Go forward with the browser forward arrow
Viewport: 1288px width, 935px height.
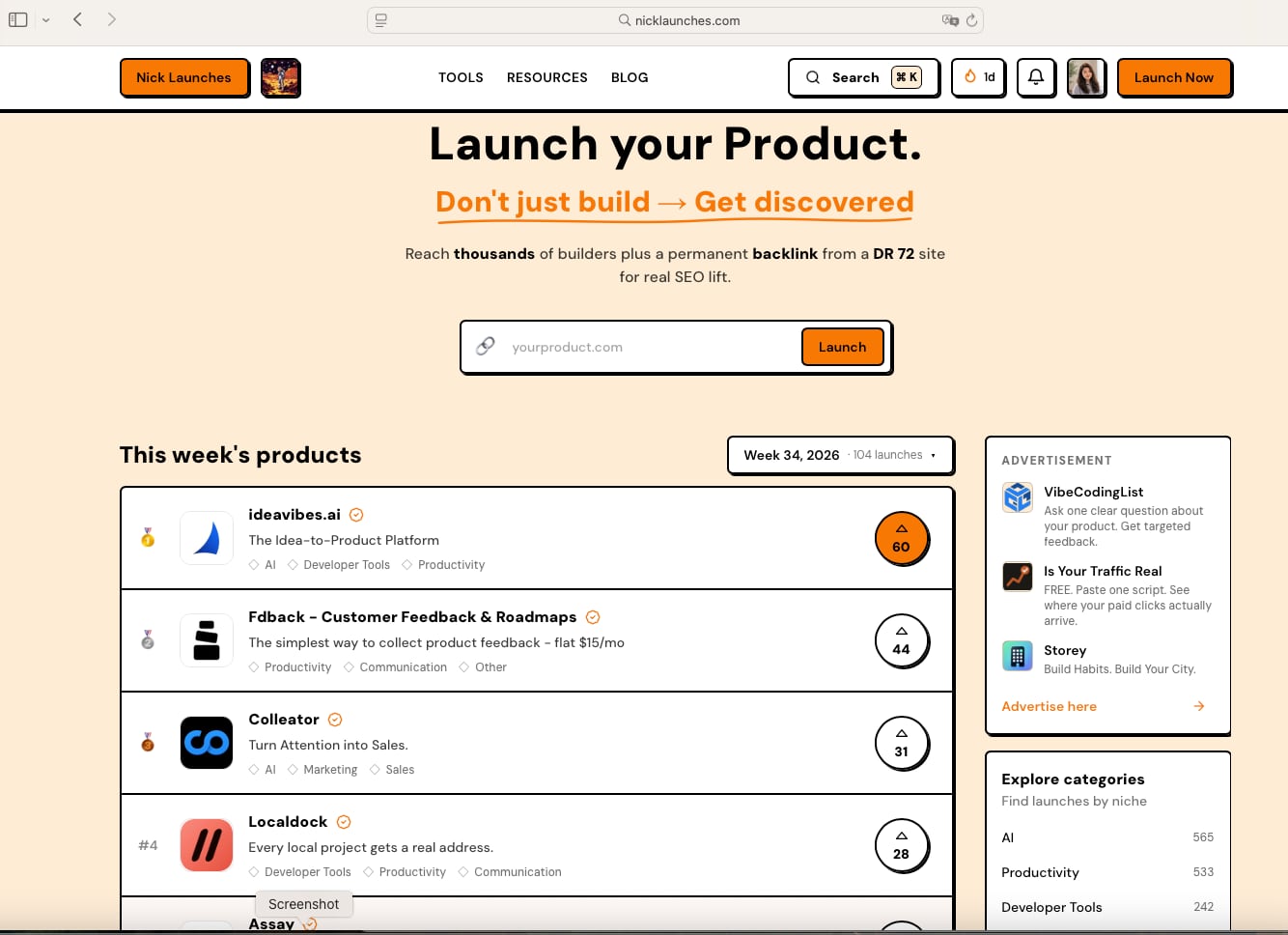coord(112,19)
